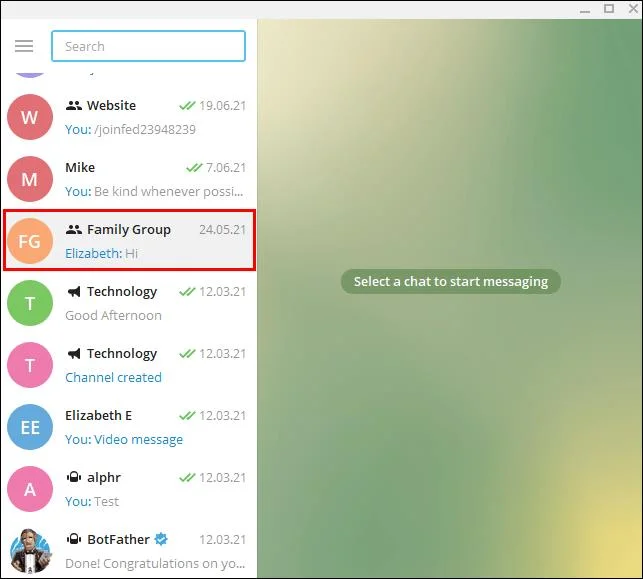Maximize the Telegram window
The height and width of the screenshot is (579, 643).
pos(609,8)
